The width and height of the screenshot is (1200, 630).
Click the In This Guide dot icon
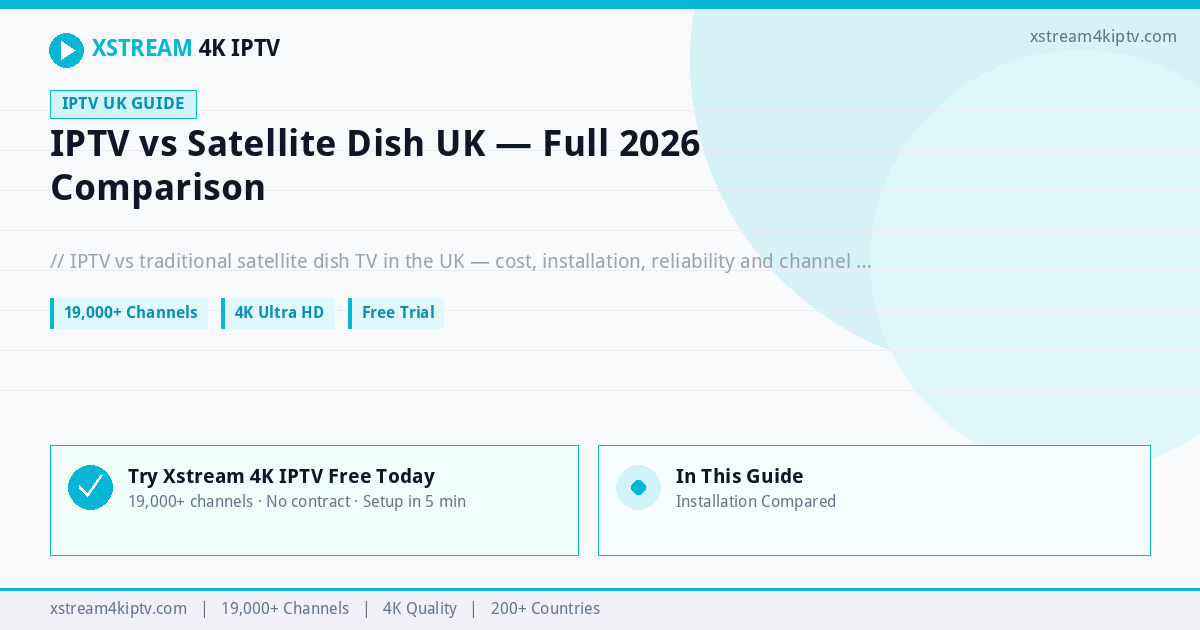tap(638, 487)
